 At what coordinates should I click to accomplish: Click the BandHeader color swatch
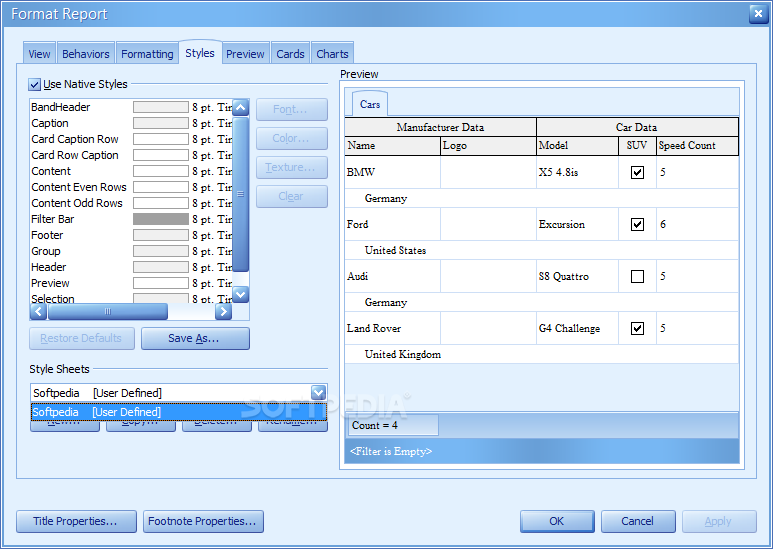161,107
